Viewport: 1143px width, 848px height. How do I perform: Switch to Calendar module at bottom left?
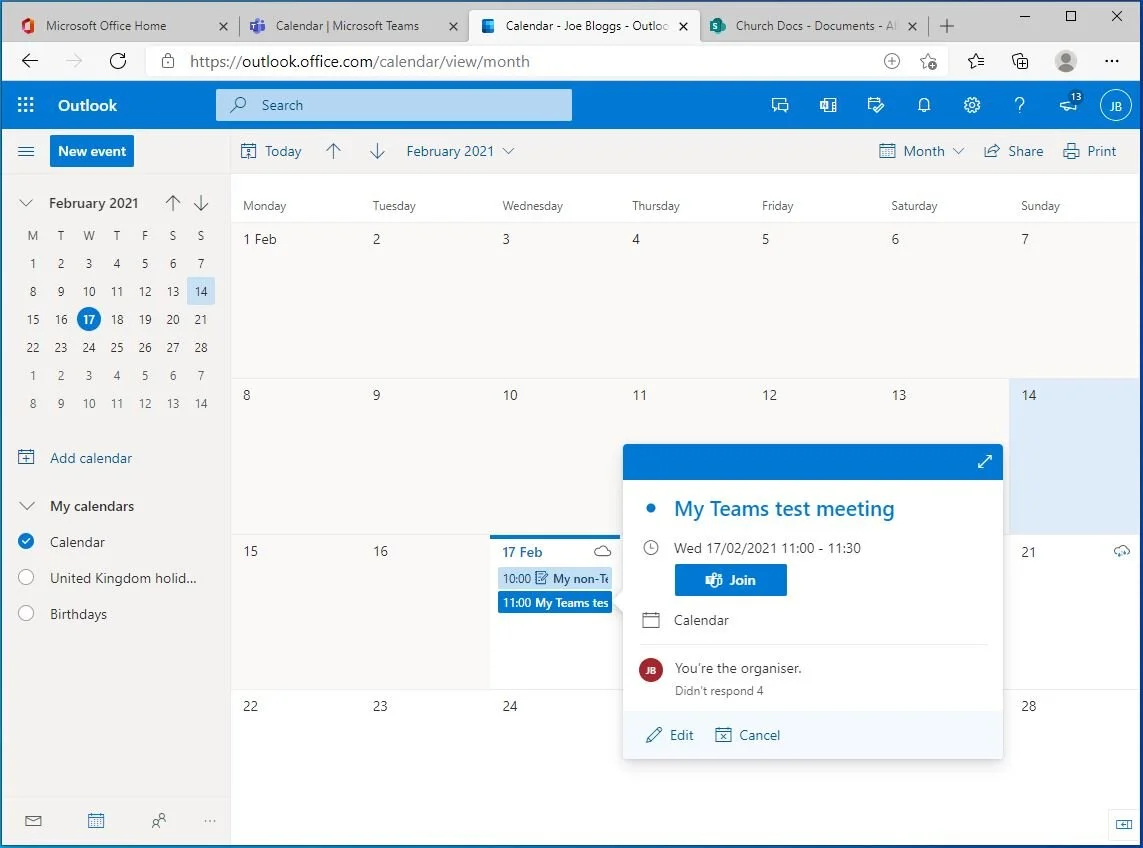click(x=96, y=821)
